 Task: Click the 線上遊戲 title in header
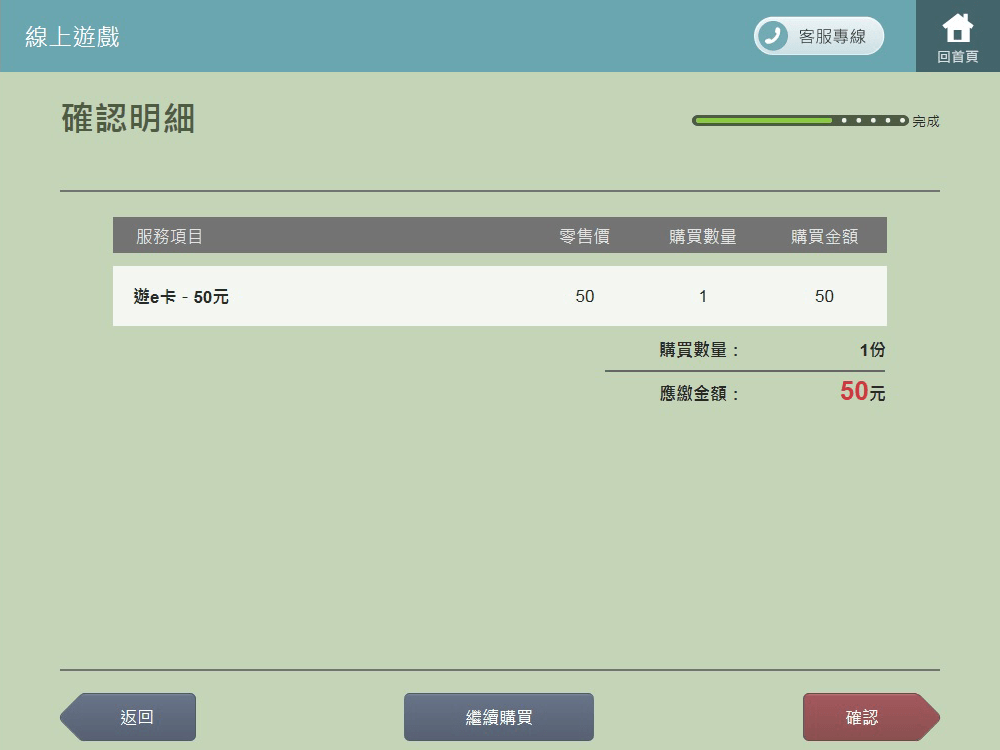pyautogui.click(x=72, y=37)
